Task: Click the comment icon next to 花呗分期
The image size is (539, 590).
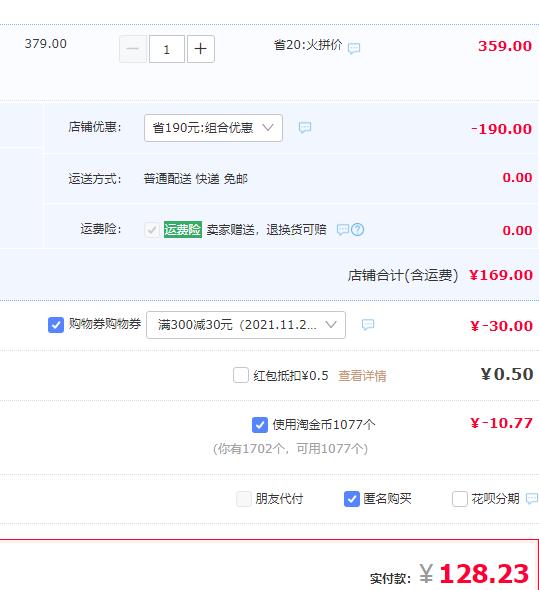Action: click(x=533, y=499)
